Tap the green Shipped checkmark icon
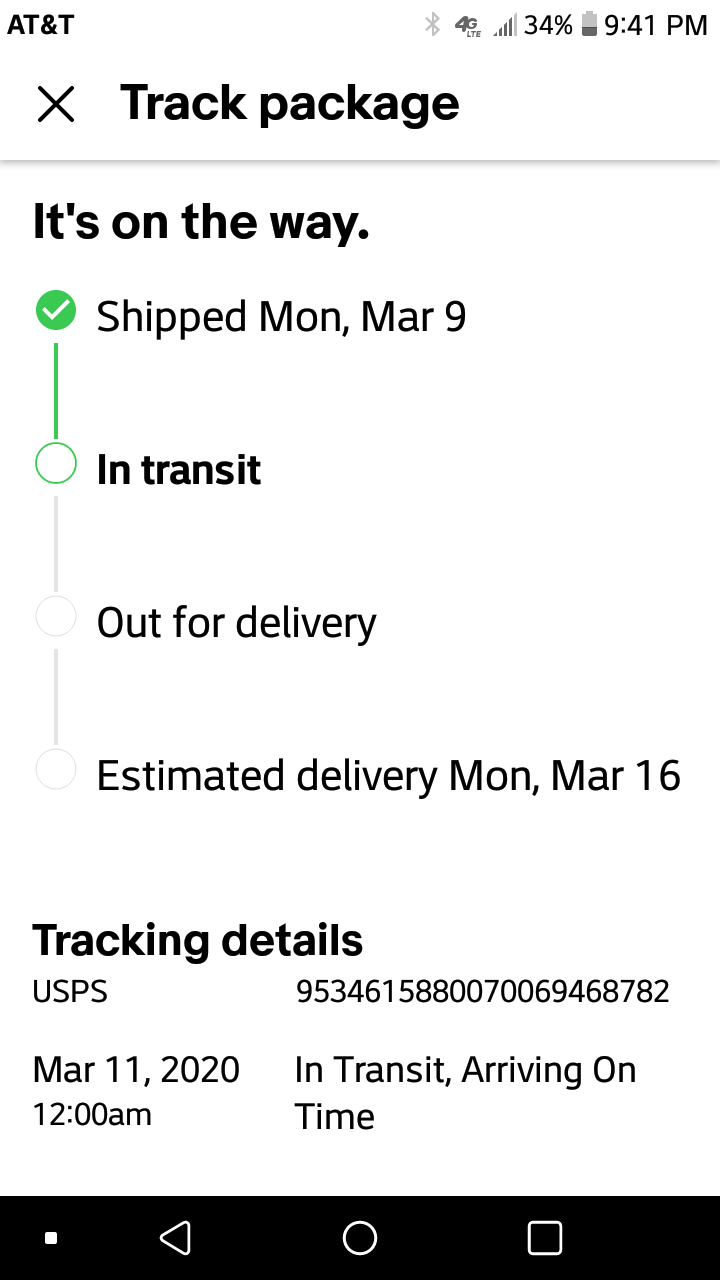The image size is (720, 1280). click(56, 311)
